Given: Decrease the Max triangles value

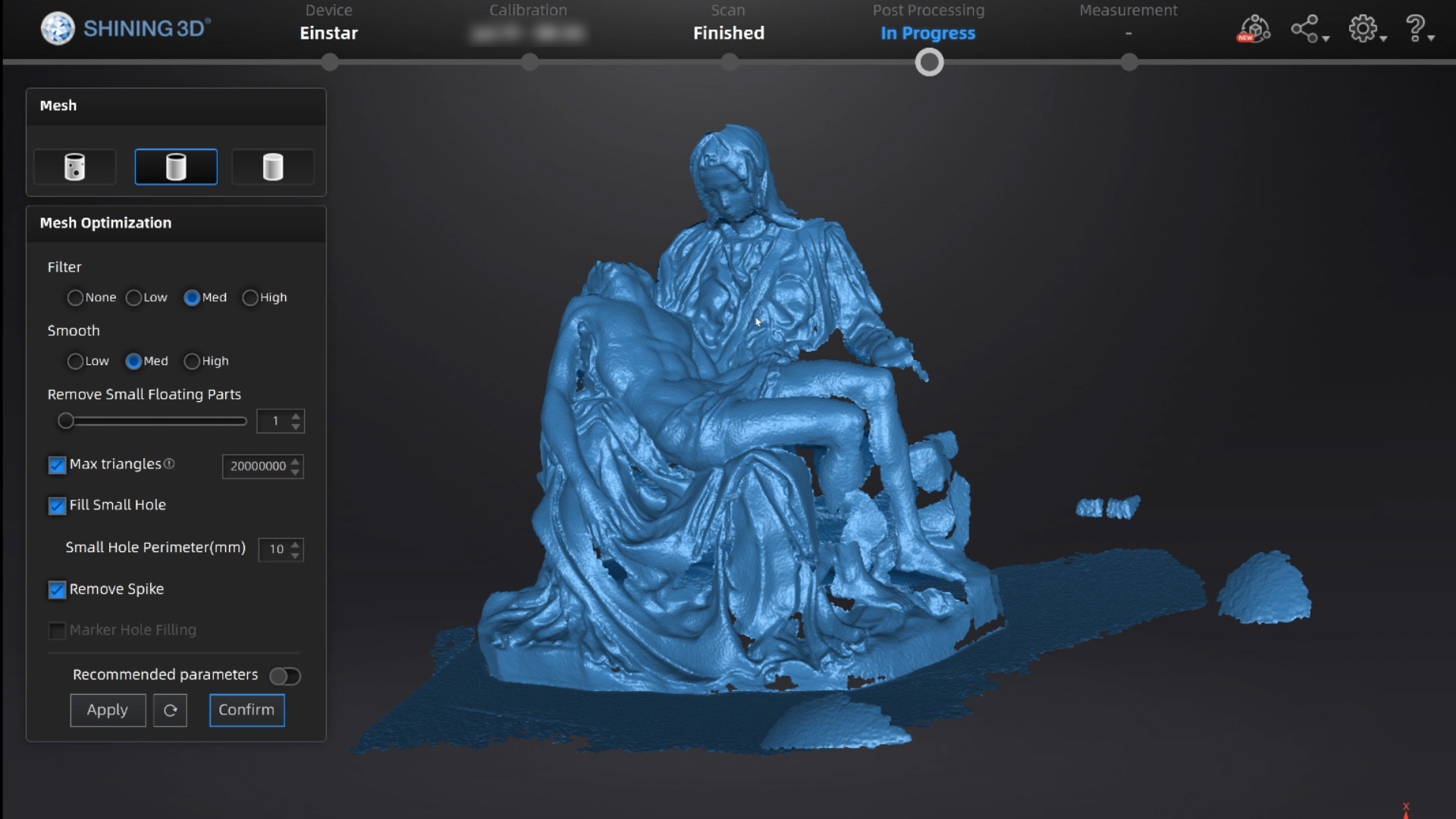Looking at the screenshot, I should tap(296, 472).
